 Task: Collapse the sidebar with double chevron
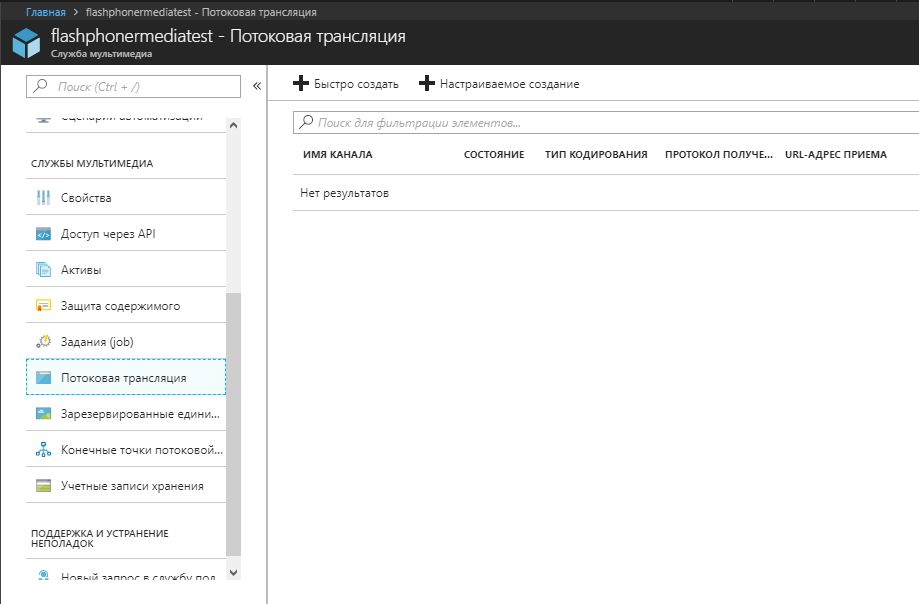256,86
